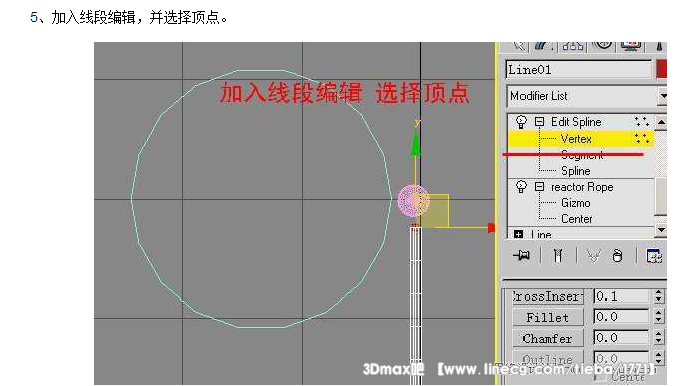Click the Outline button
684x386 pixels.
(x=547, y=359)
